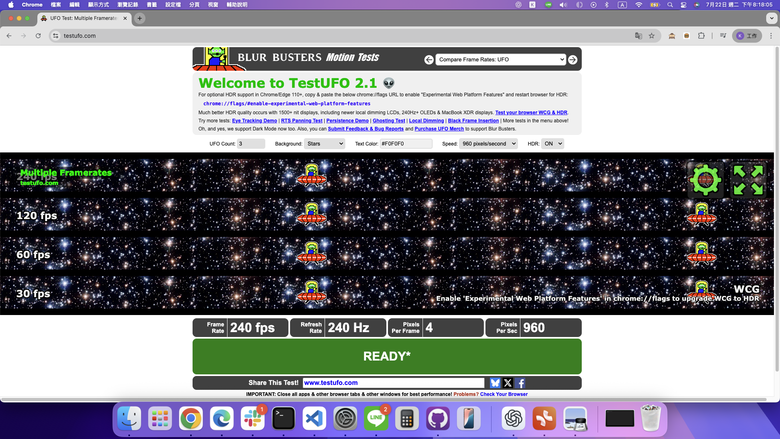Open Submit Feedback & Bug Reports link
The image size is (780, 439).
(366, 129)
